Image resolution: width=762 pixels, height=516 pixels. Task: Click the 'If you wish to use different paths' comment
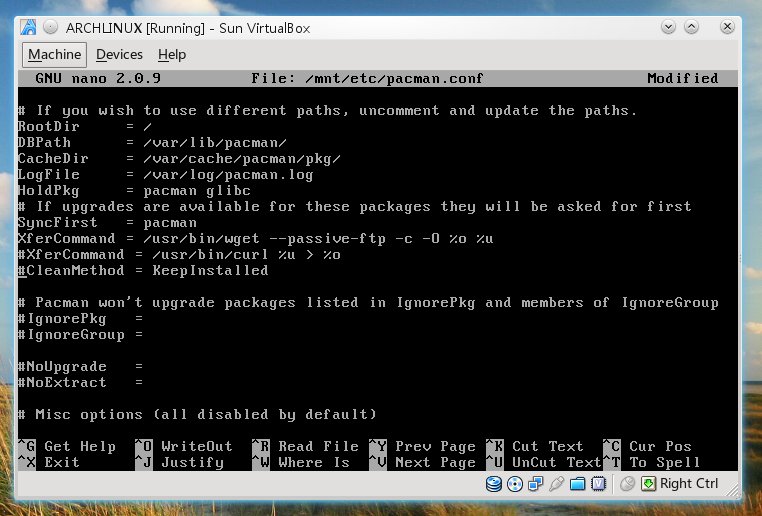[328, 110]
